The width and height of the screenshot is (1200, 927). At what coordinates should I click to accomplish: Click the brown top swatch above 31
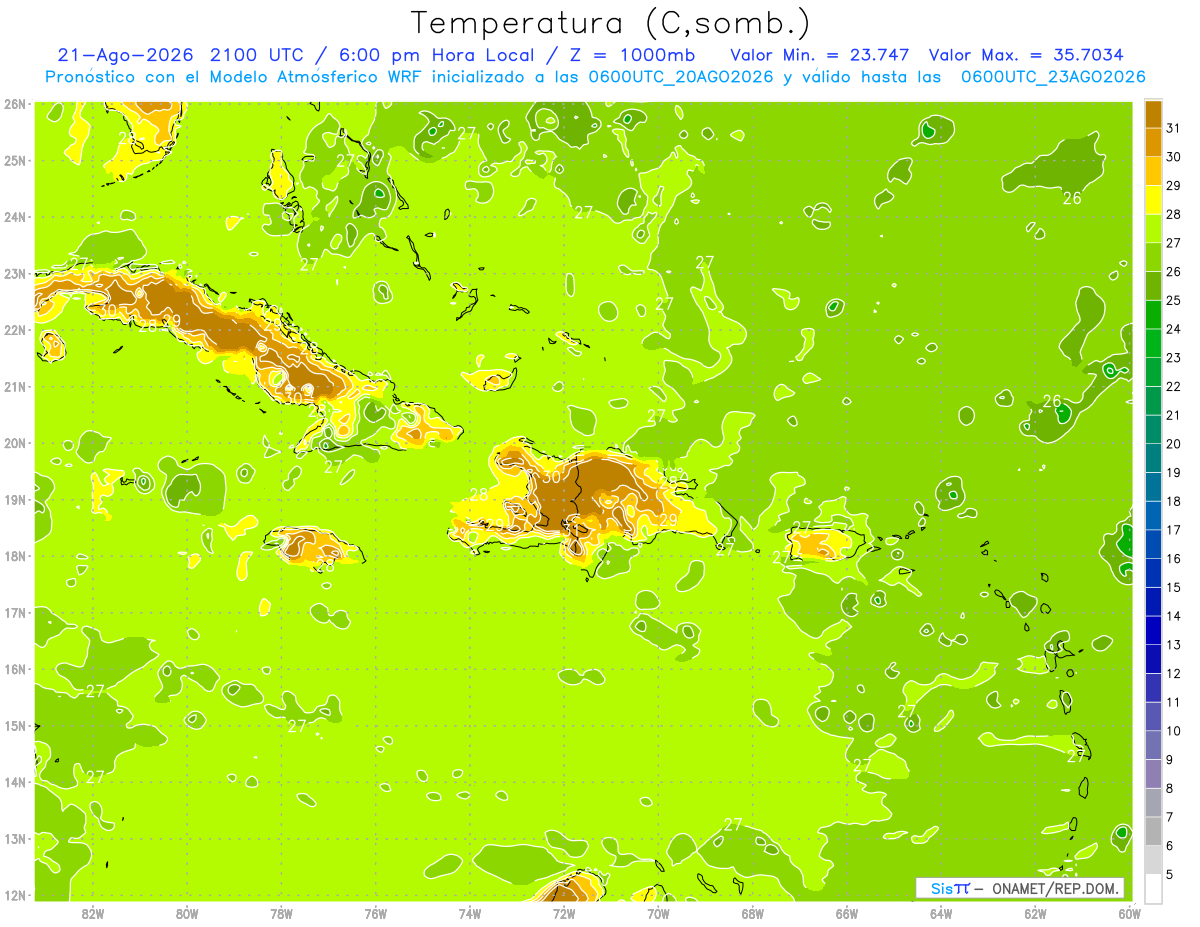pyautogui.click(x=1153, y=115)
